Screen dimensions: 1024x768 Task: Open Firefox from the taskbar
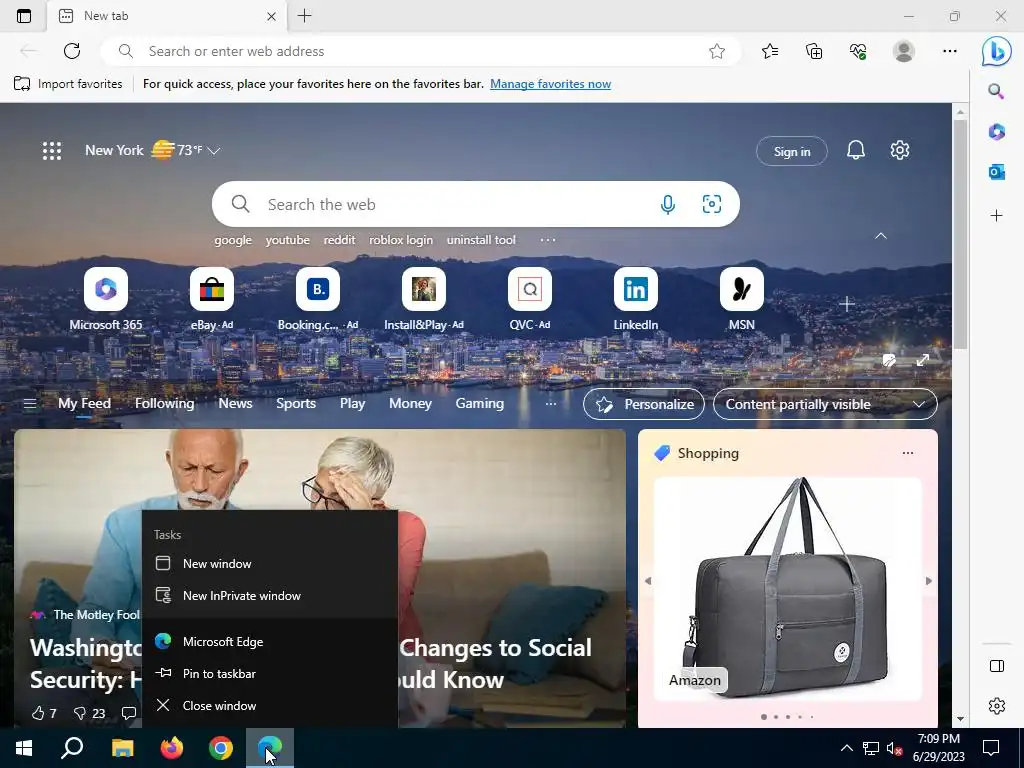(x=172, y=748)
